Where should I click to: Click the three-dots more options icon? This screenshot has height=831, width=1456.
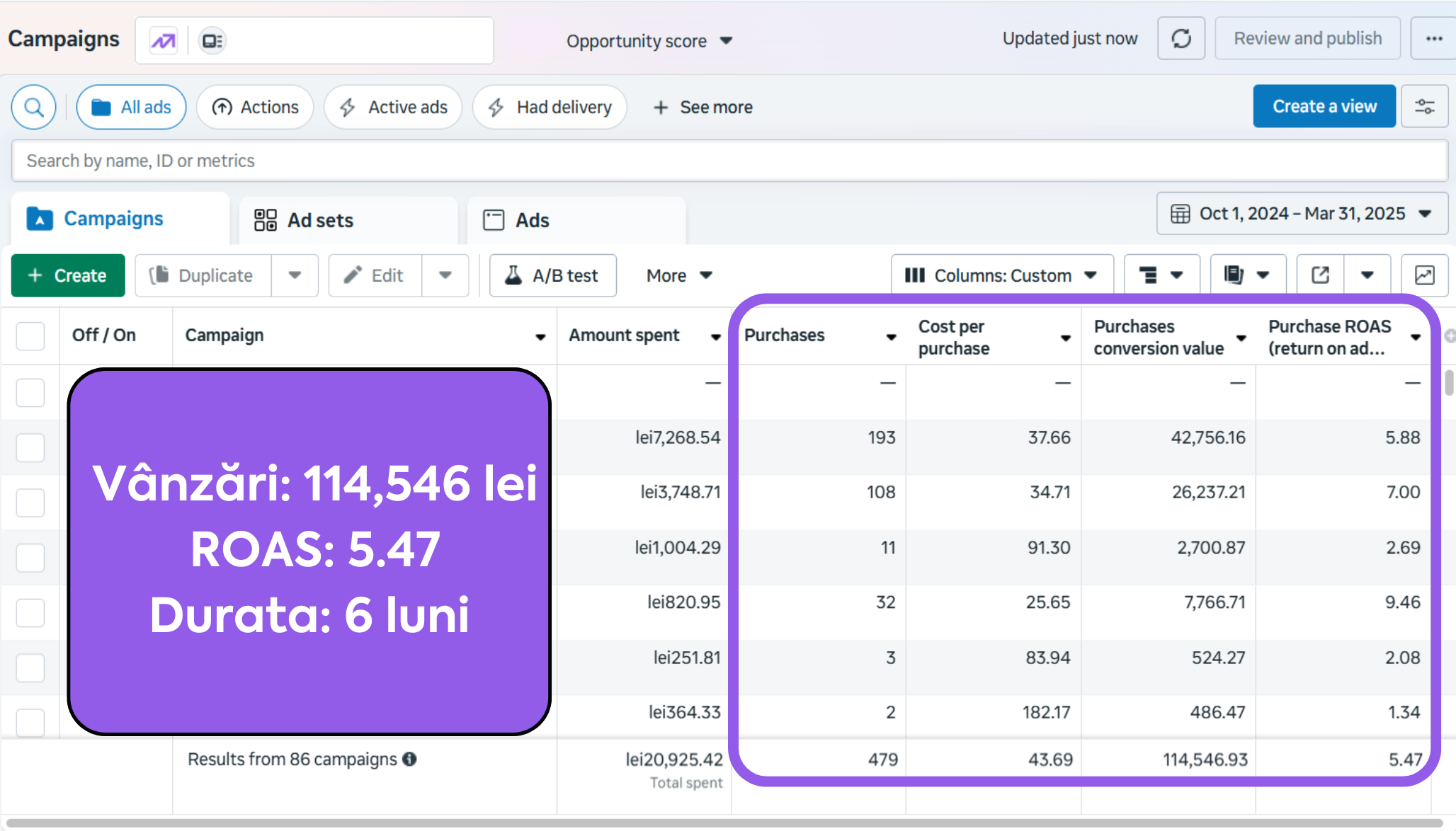click(x=1434, y=39)
